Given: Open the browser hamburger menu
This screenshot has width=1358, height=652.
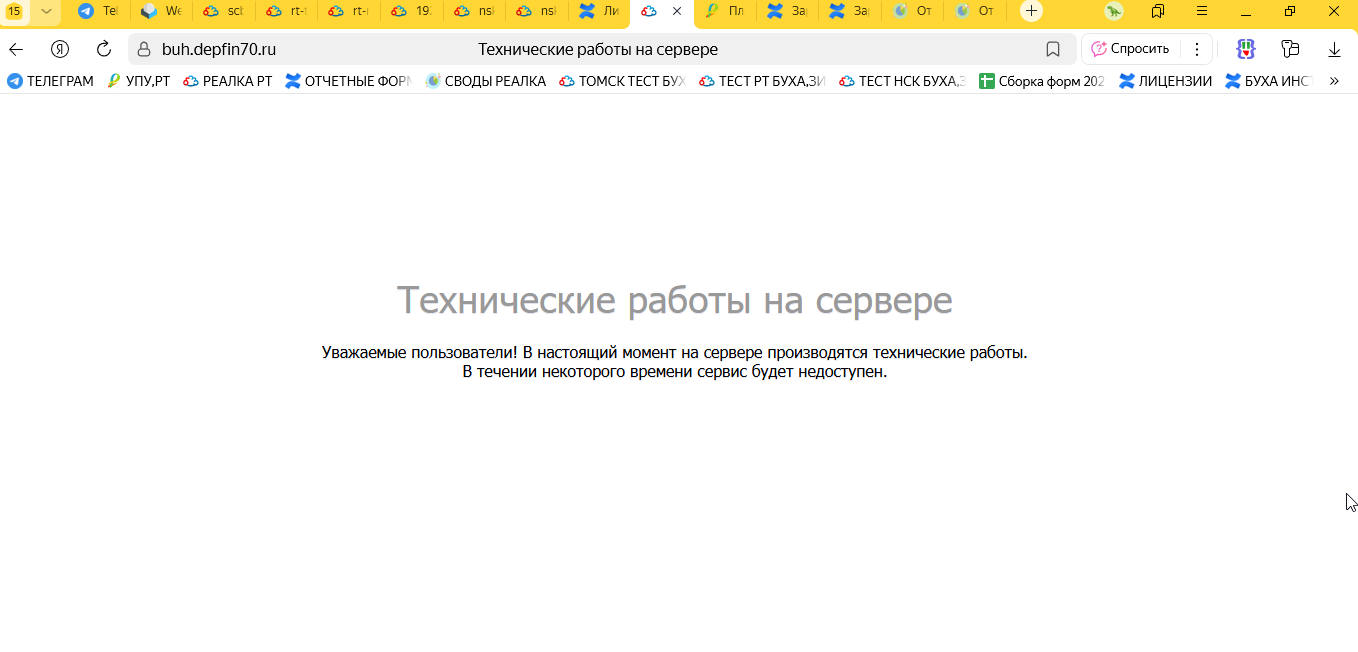Looking at the screenshot, I should click(1201, 11).
